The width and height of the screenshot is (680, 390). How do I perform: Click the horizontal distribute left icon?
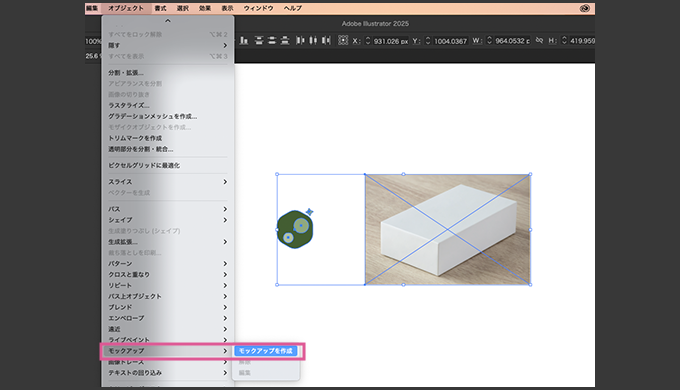click(x=300, y=40)
